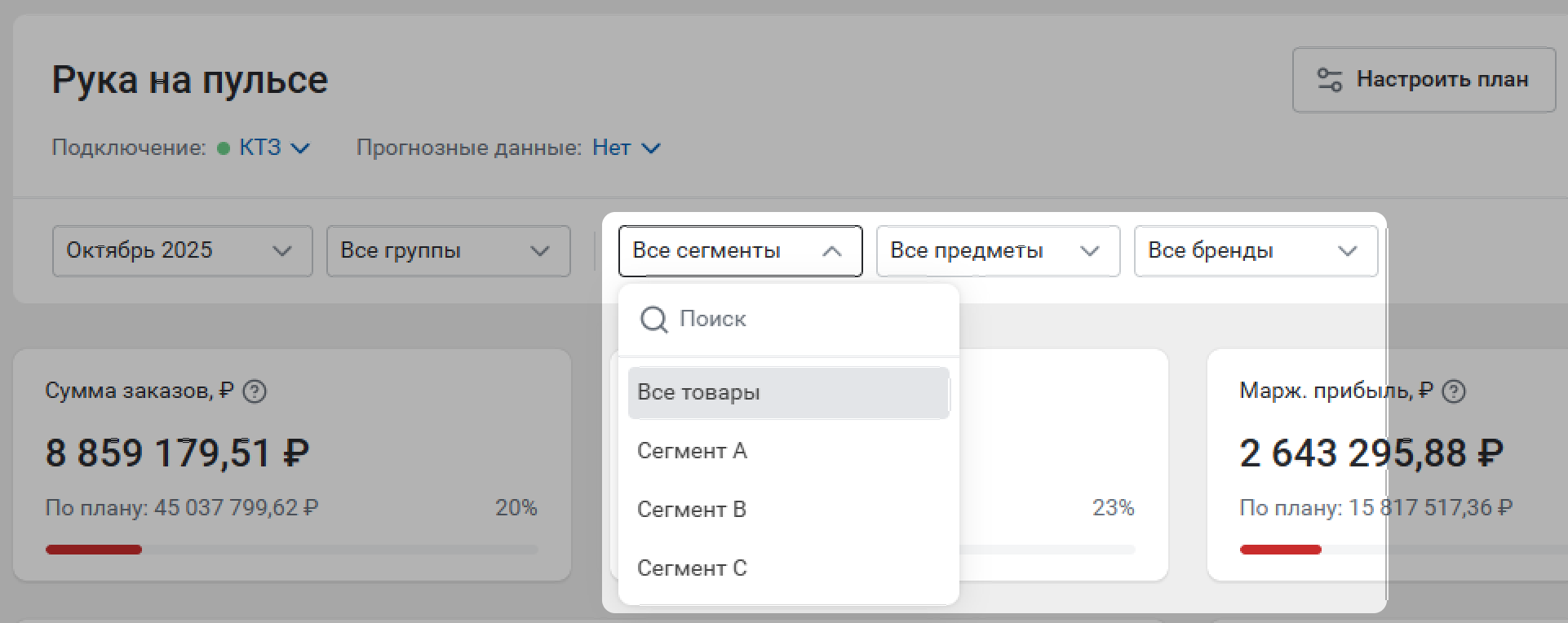Select Все товары in segment list
The image size is (1568, 623).
[788, 392]
